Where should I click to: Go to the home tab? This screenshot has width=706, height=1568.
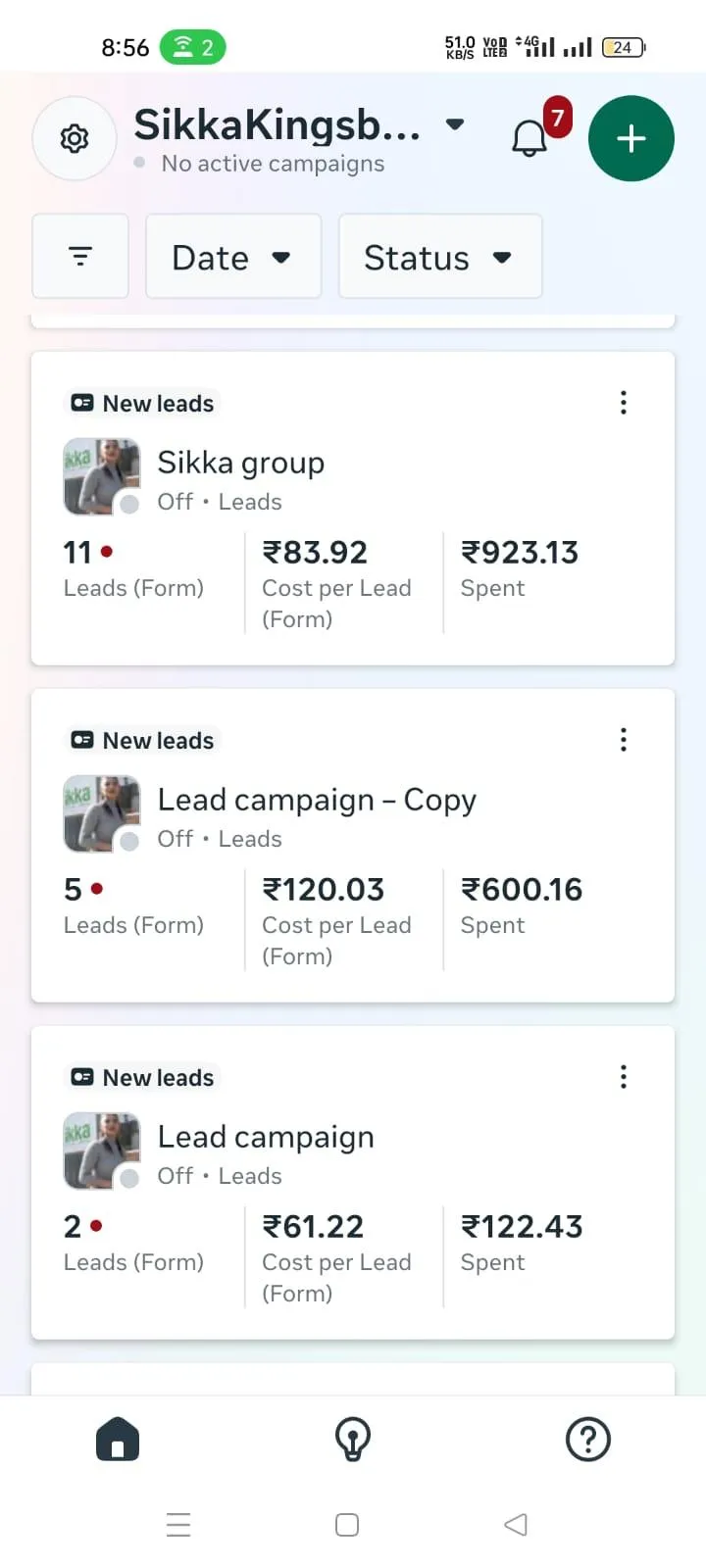[118, 1440]
